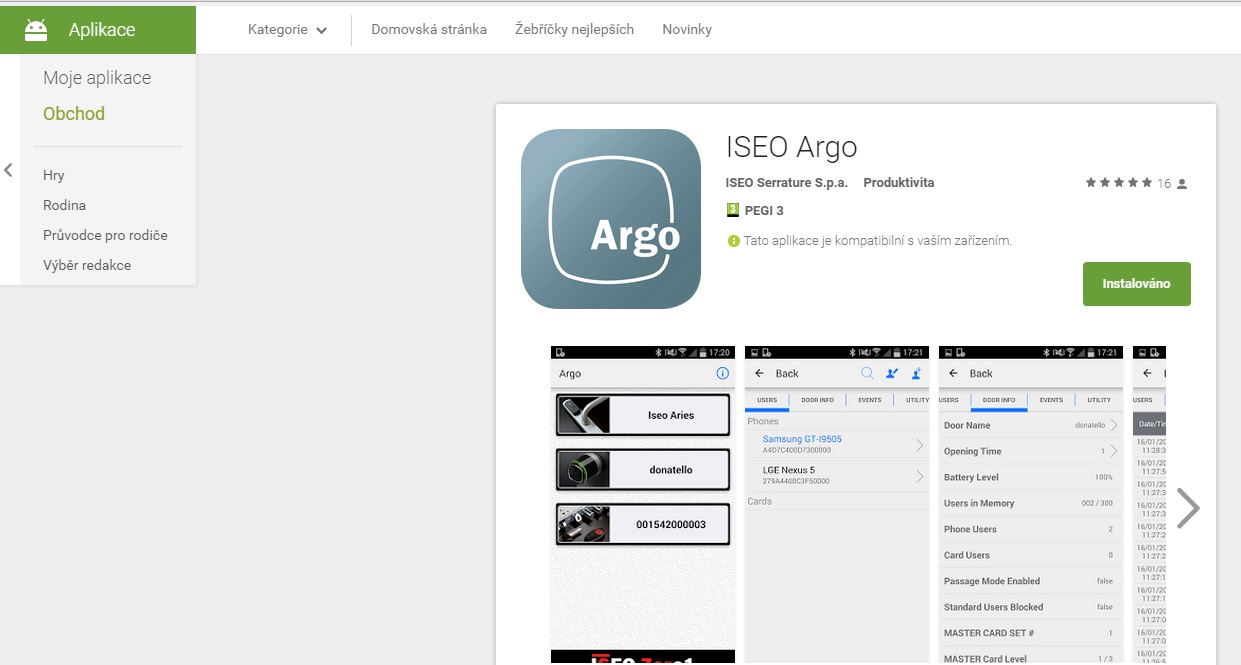Select Obchod in sidebar
Screen dimensions: 1241x665
click(74, 114)
